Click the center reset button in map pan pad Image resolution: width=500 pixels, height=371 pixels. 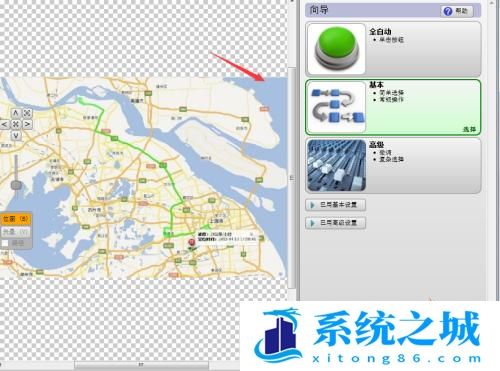(x=16, y=124)
